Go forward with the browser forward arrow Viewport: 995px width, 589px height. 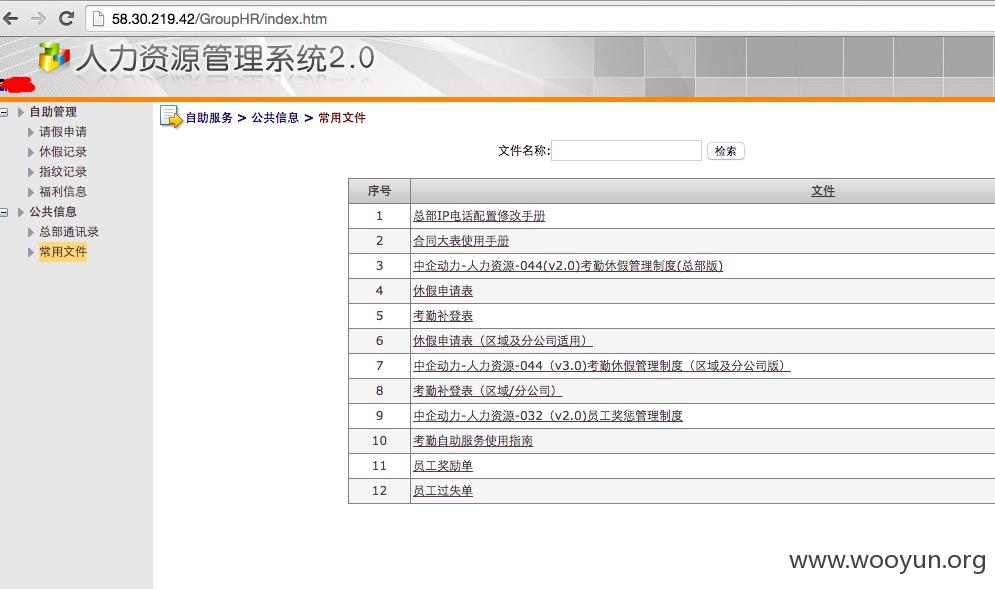coord(38,18)
